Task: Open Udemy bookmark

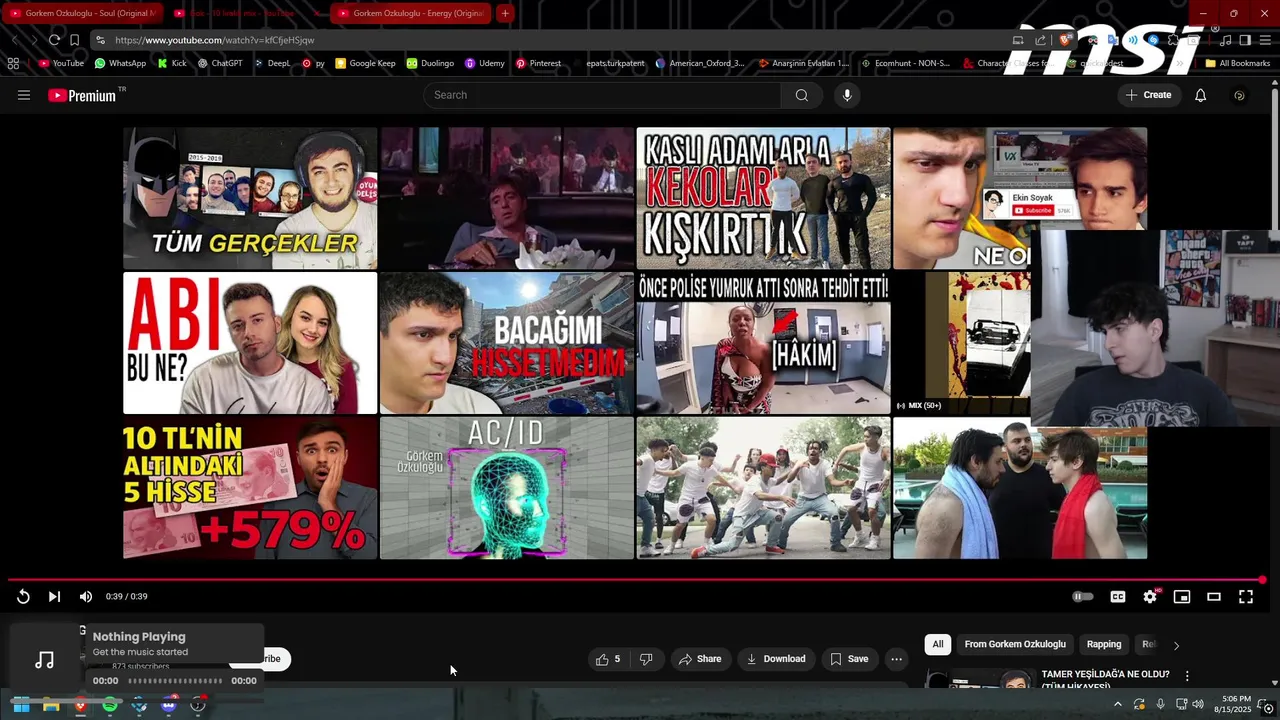Action: point(485,63)
